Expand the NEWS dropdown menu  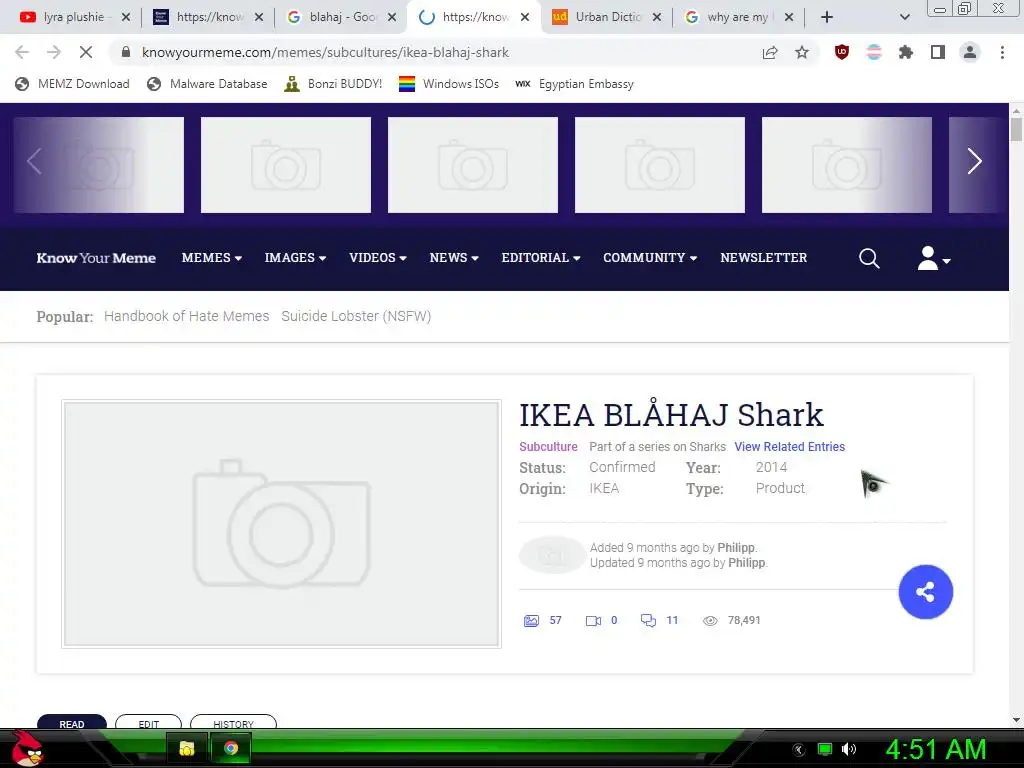[x=454, y=258]
